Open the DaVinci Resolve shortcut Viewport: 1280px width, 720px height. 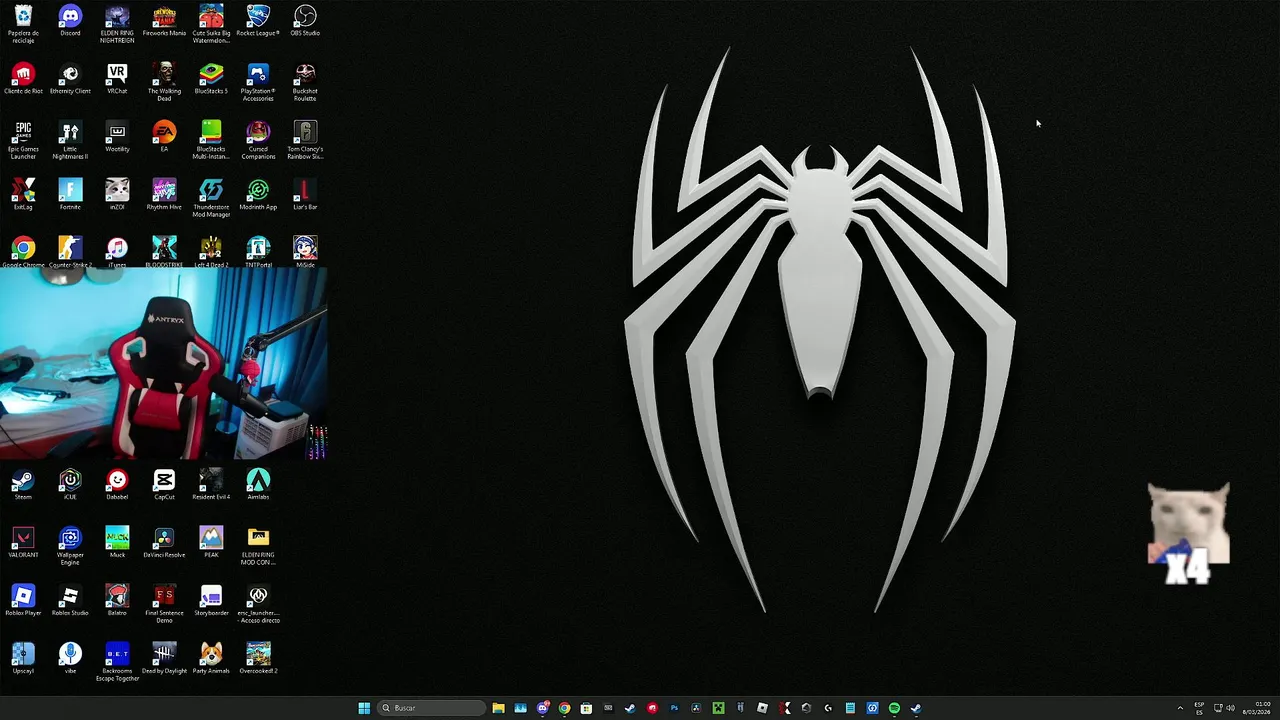[x=164, y=543]
